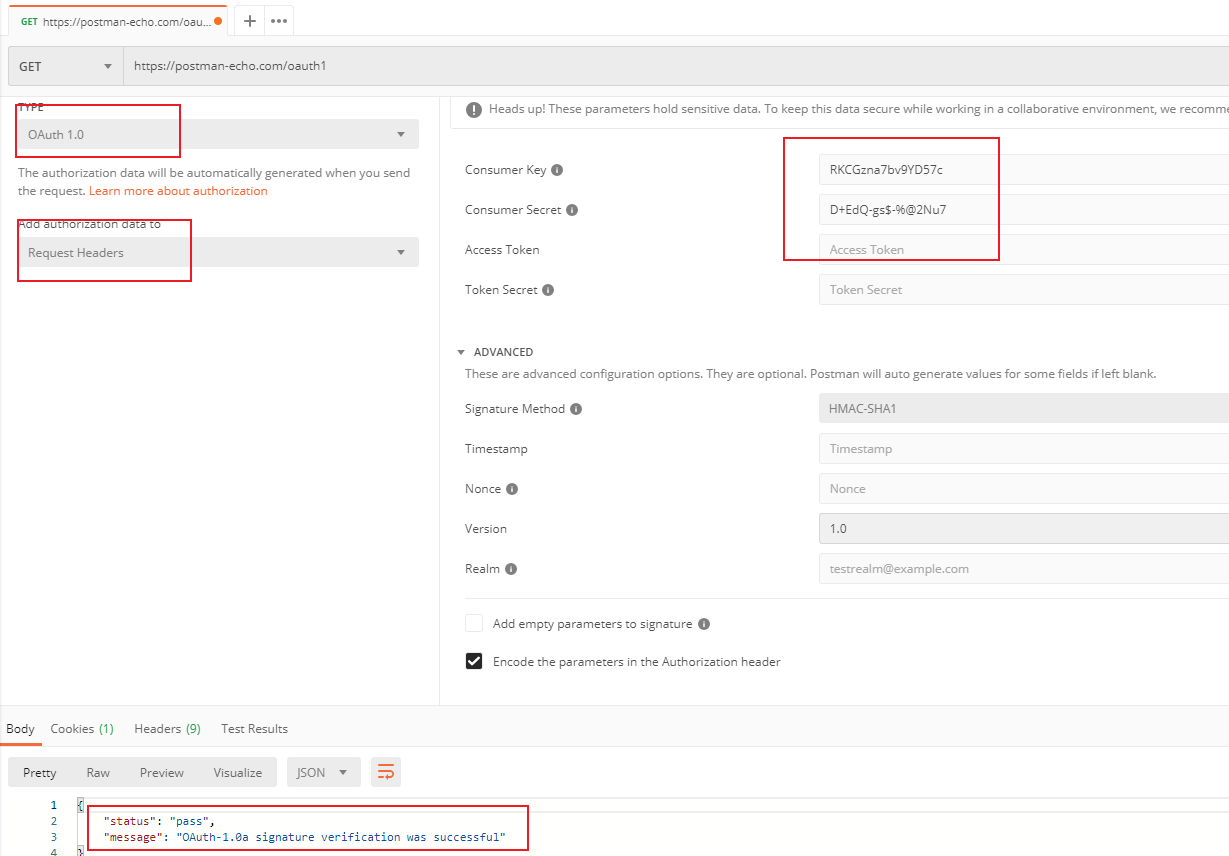1229x856 pixels.
Task: Uncheck Encode the parameters in Authorization header
Action: pyautogui.click(x=474, y=662)
